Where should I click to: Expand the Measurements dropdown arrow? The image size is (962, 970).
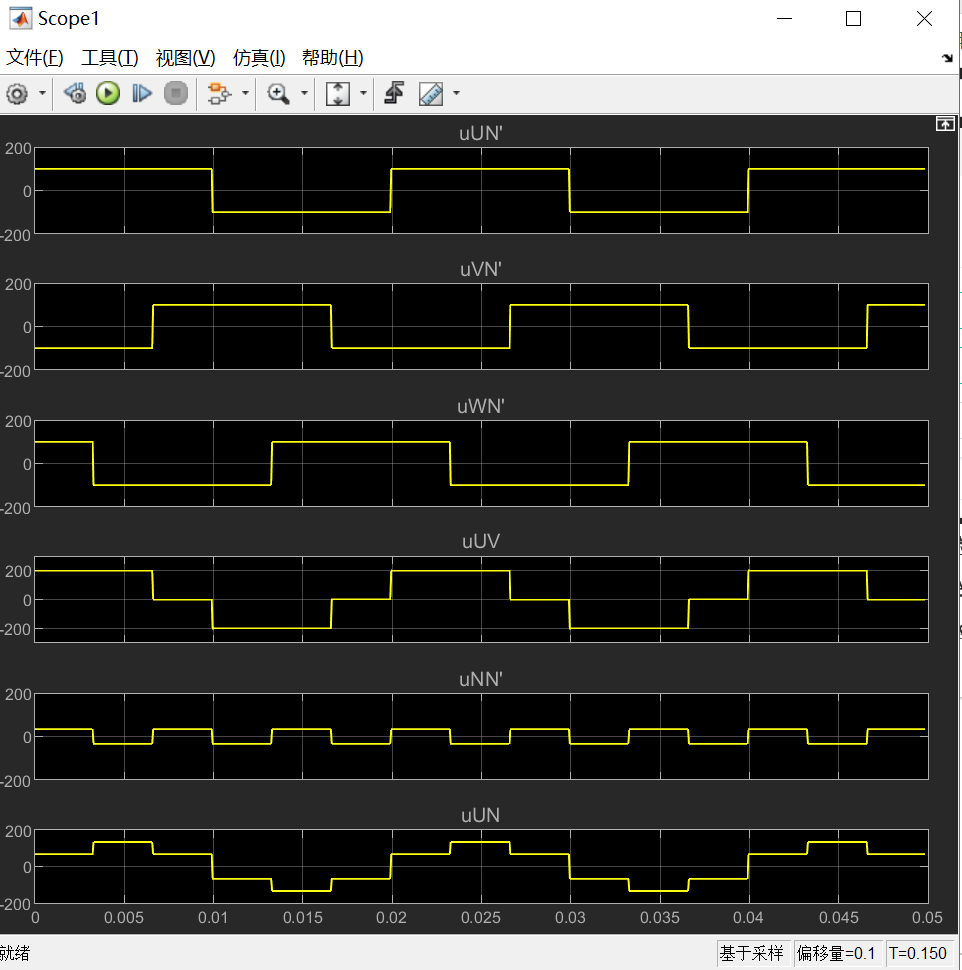(457, 94)
